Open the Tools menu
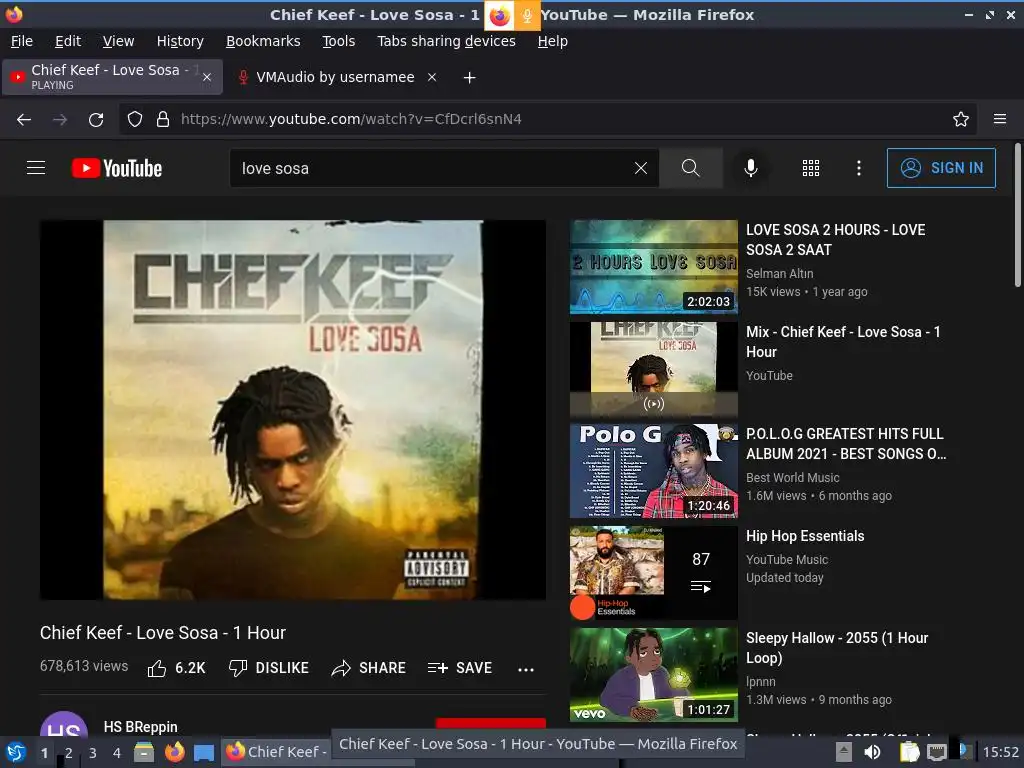 coord(338,41)
